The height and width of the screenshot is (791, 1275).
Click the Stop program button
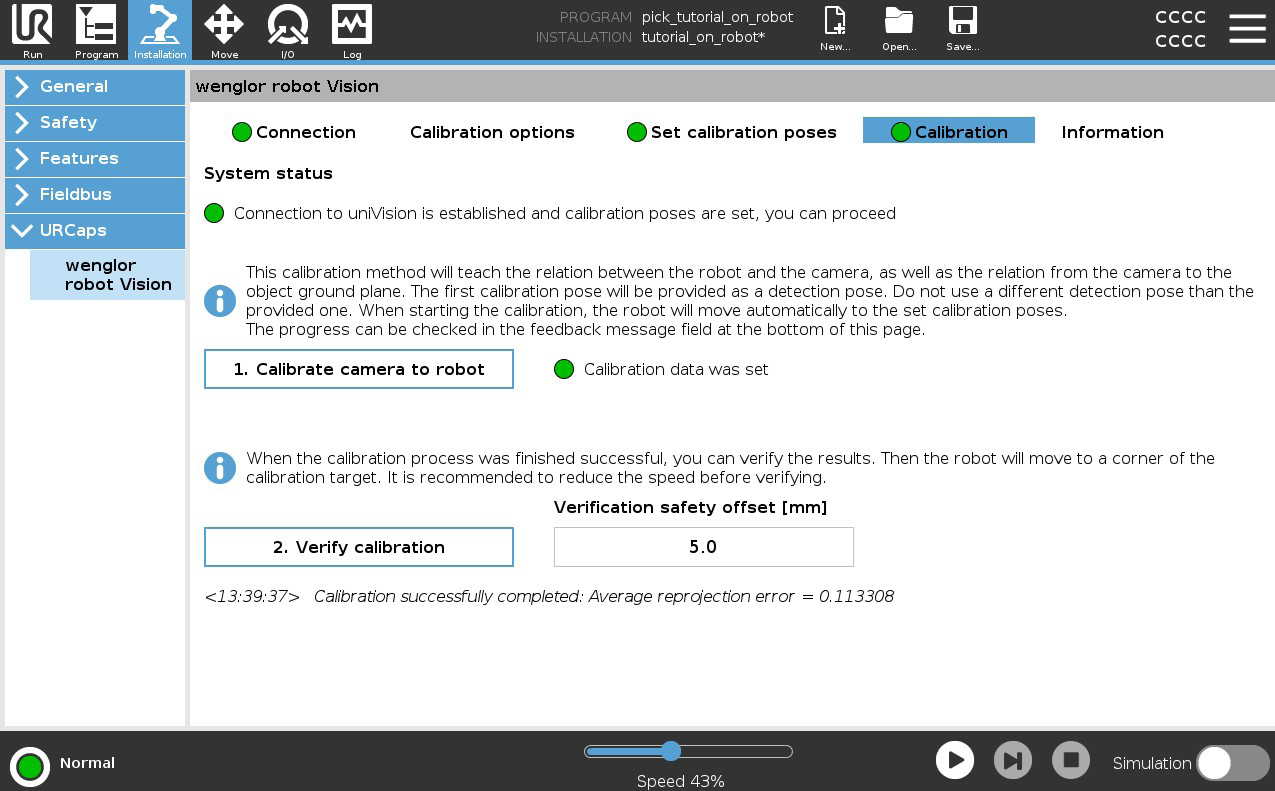coord(1071,761)
